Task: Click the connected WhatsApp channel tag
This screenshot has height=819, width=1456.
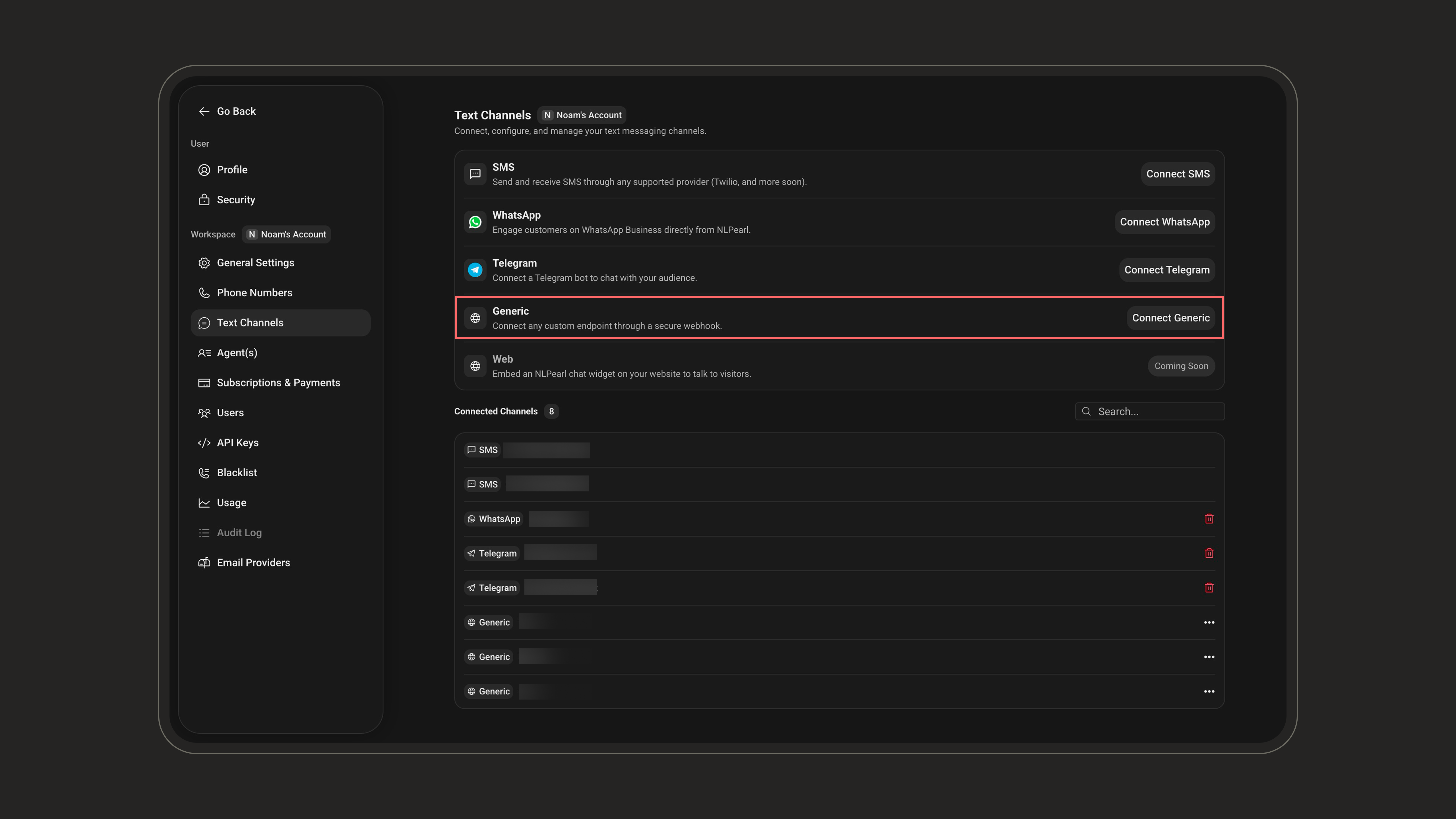Action: point(493,519)
